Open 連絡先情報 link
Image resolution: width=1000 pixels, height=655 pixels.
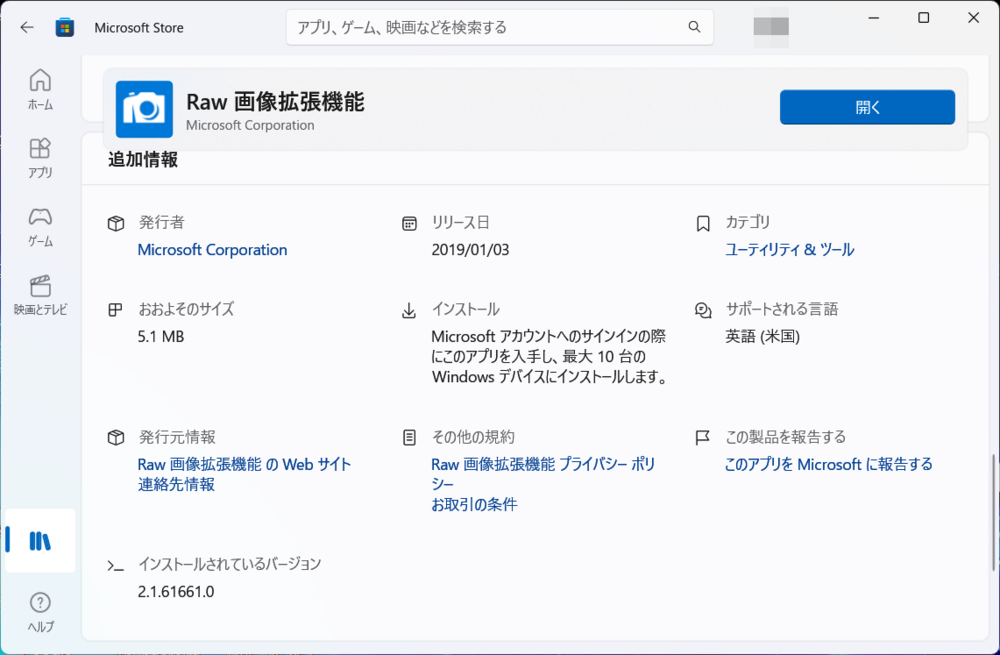(x=176, y=485)
